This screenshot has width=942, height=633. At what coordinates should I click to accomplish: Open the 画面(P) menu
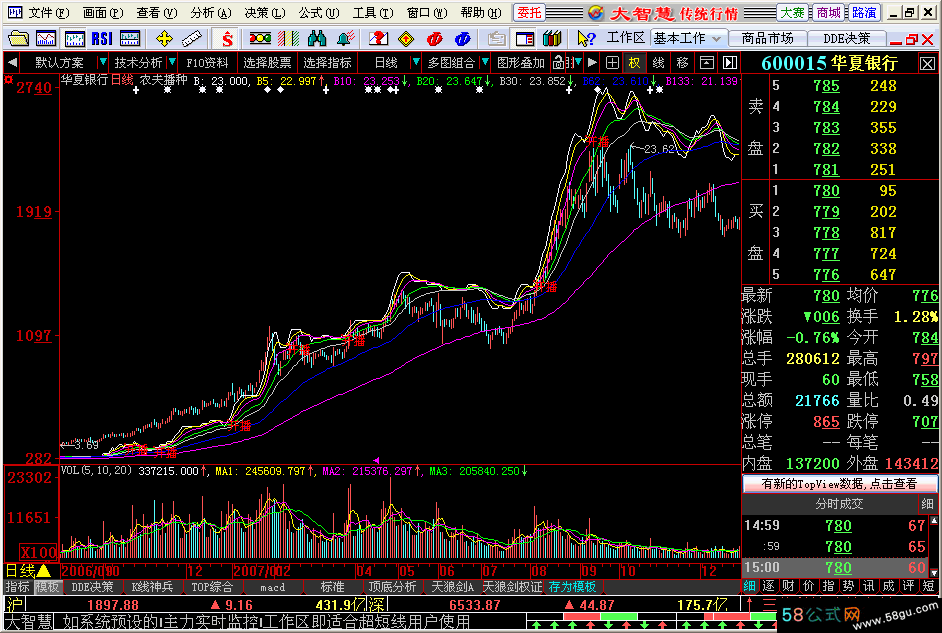(102, 13)
